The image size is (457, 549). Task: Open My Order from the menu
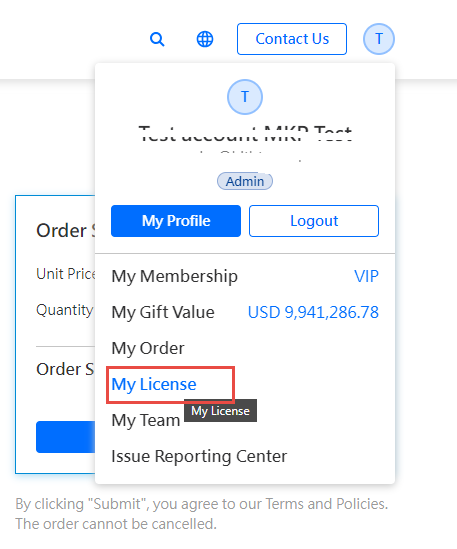pos(148,348)
